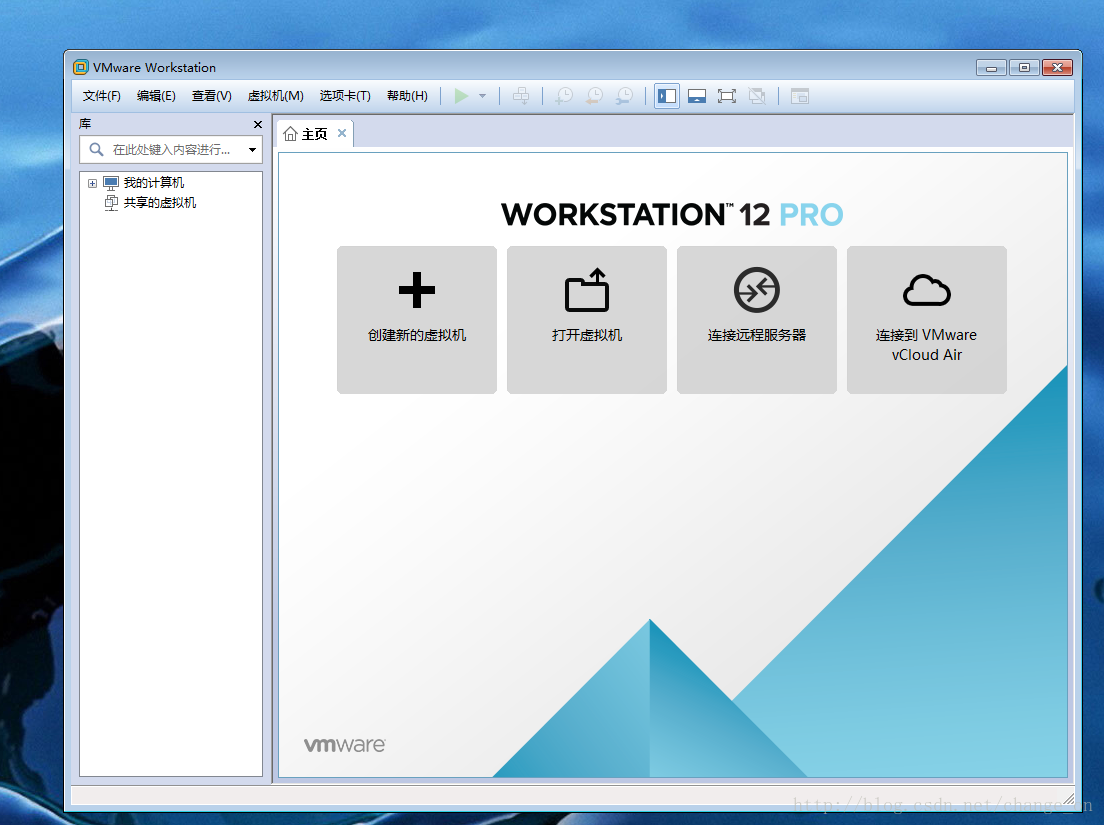Click the green power on play button
Viewport: 1104px width, 825px height.
click(461, 96)
